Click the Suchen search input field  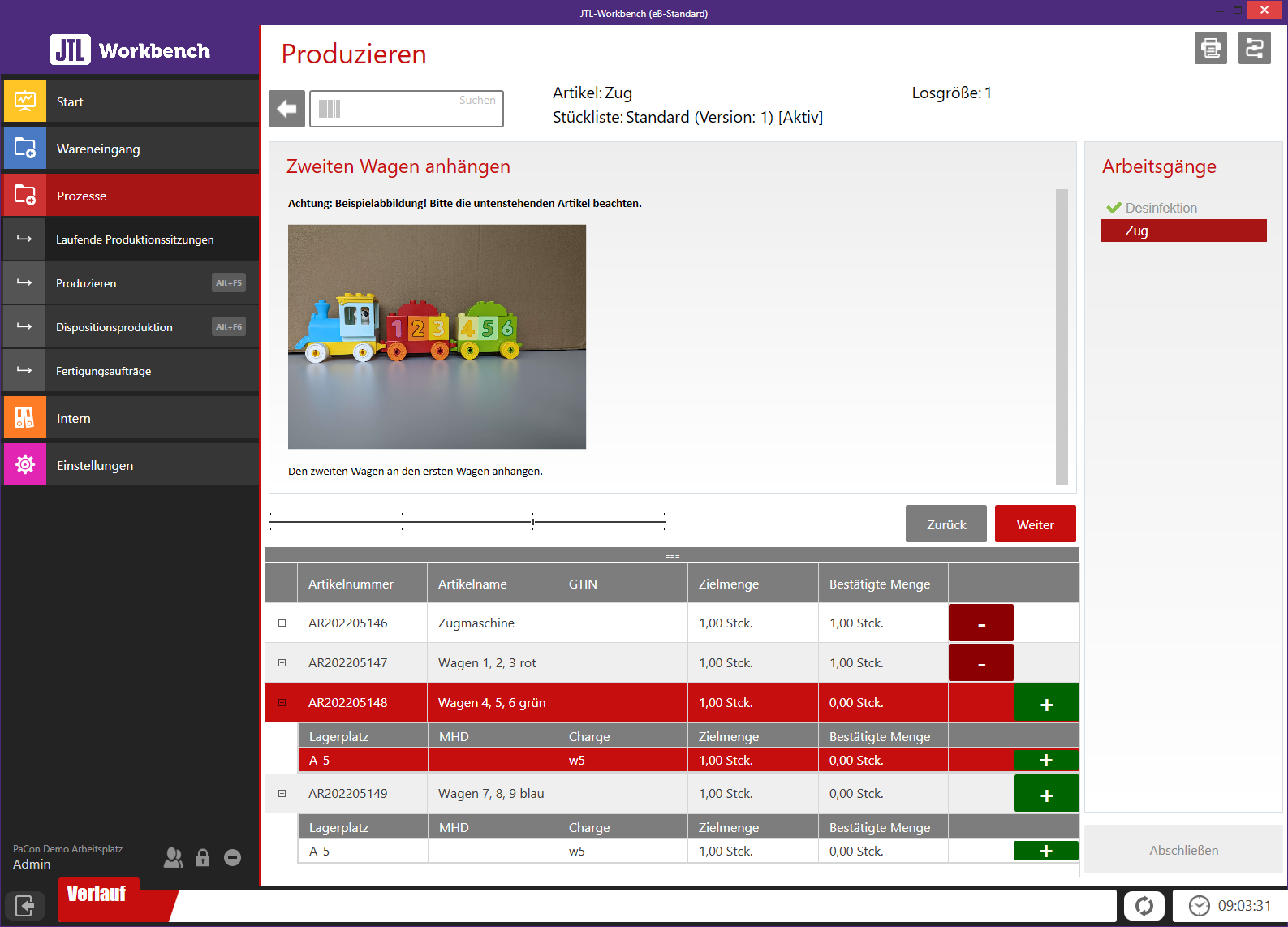click(407, 109)
